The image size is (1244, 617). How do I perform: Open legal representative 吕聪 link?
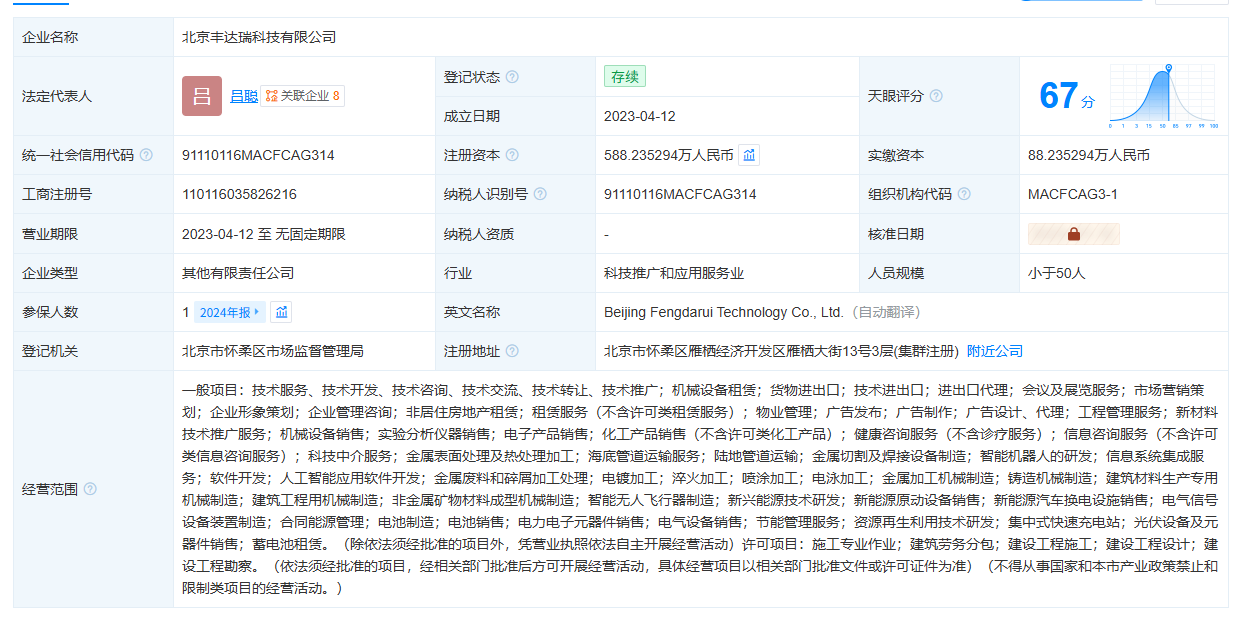coord(244,96)
